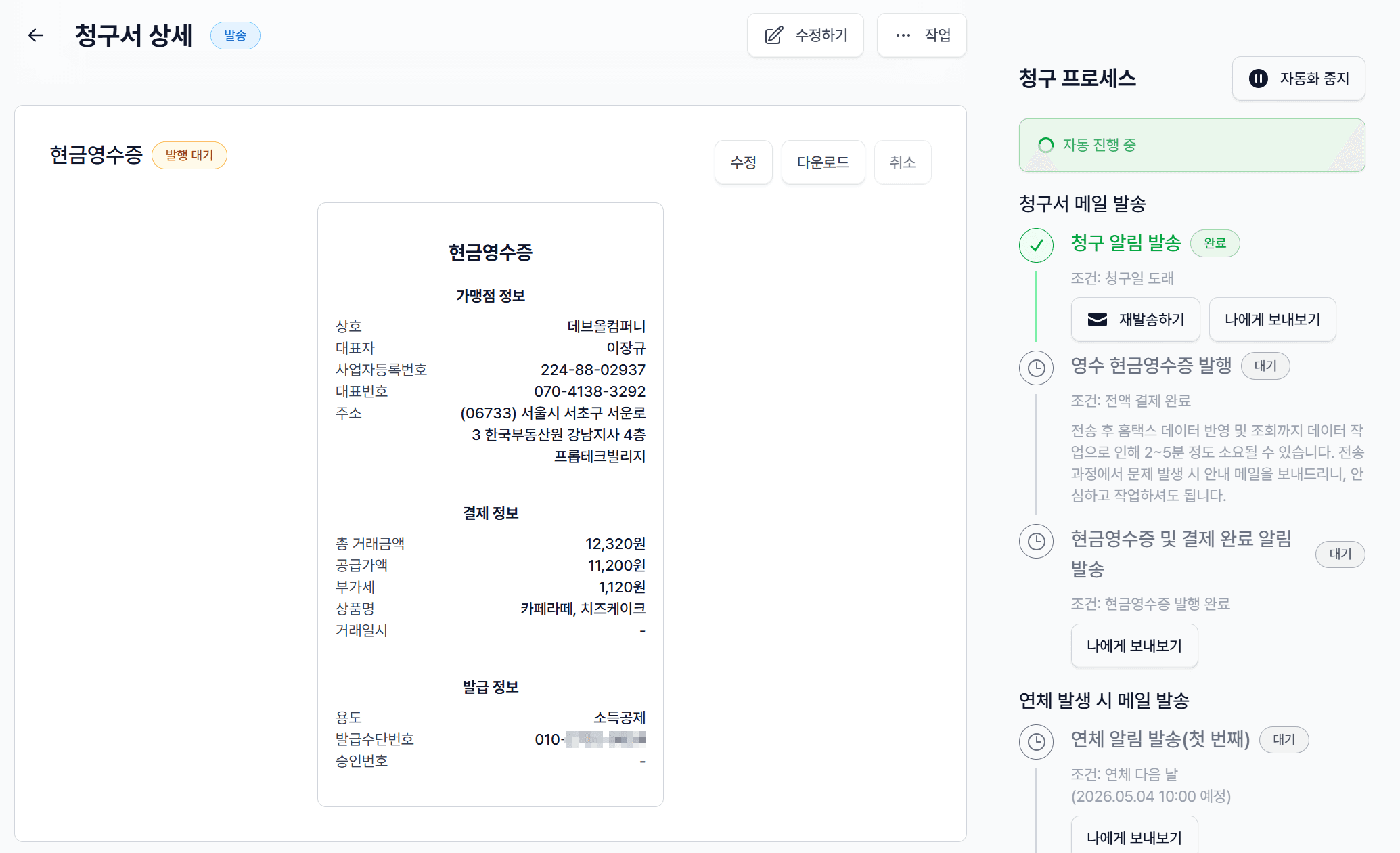The width and height of the screenshot is (1400, 853).
Task: Click the 발행 대기 status badge
Action: click(189, 155)
